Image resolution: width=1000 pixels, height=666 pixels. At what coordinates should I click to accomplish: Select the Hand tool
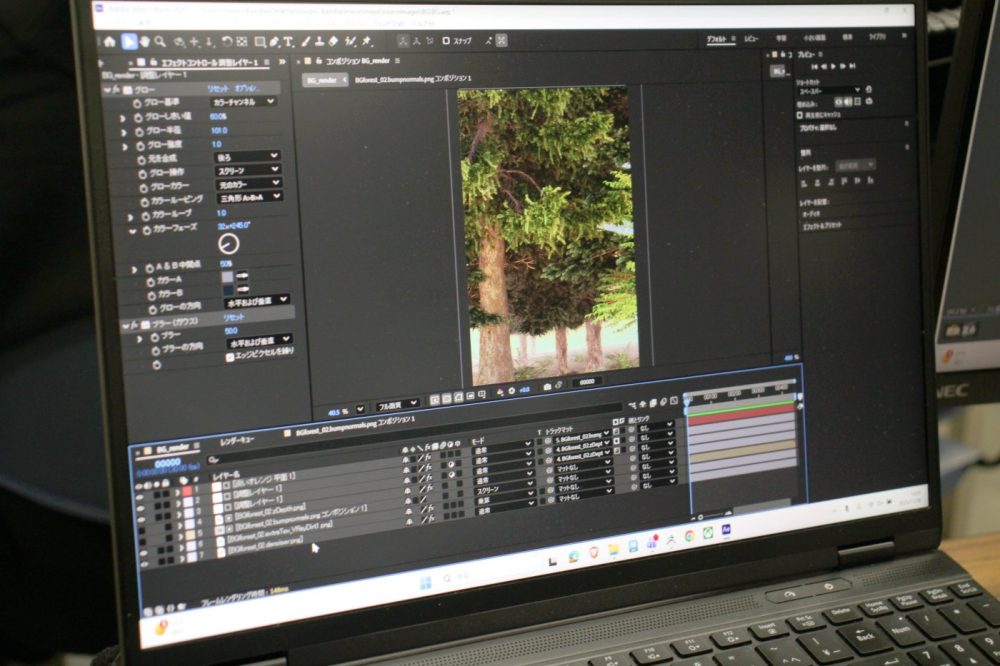coord(146,41)
